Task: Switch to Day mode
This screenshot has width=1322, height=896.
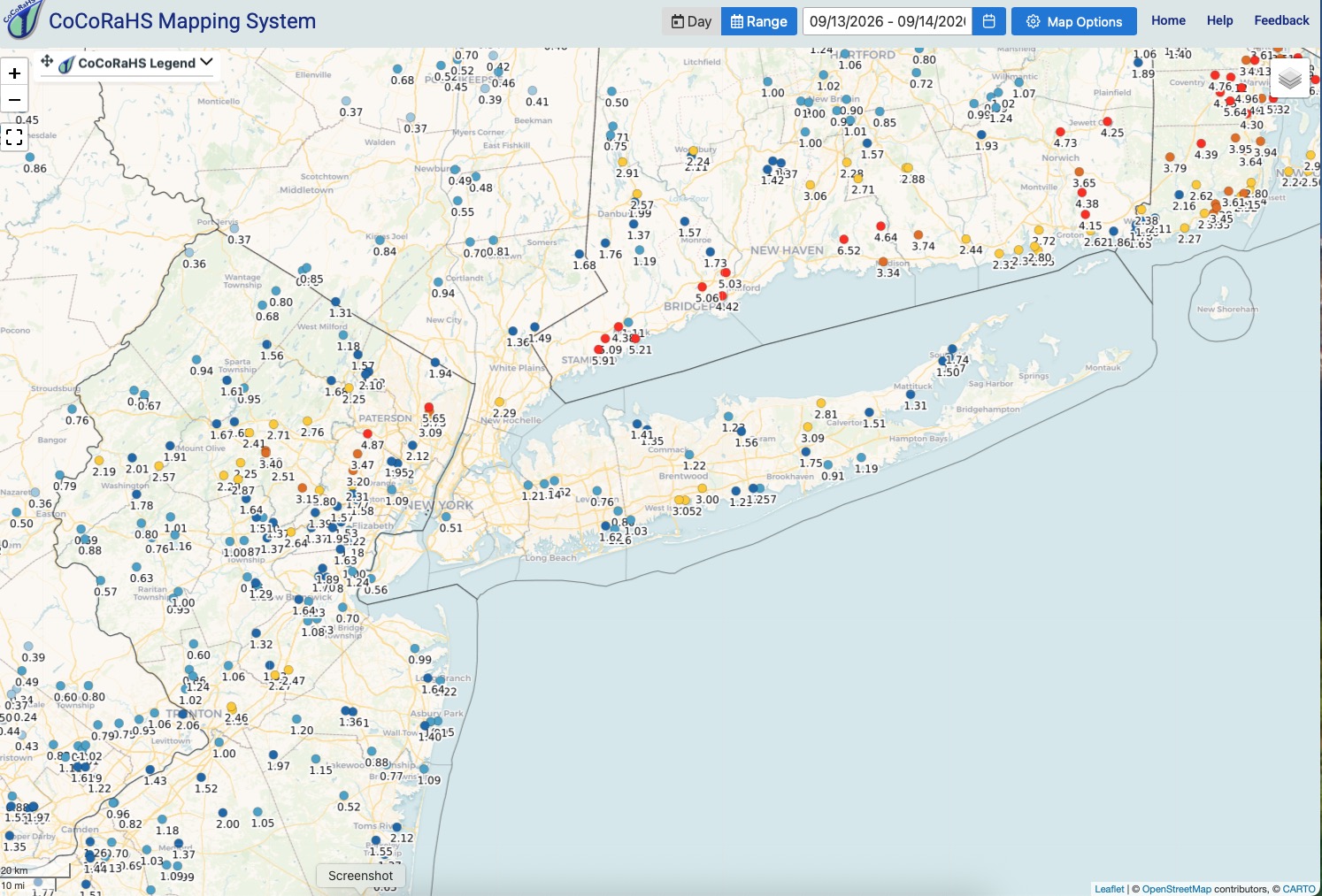Action: coord(691,21)
